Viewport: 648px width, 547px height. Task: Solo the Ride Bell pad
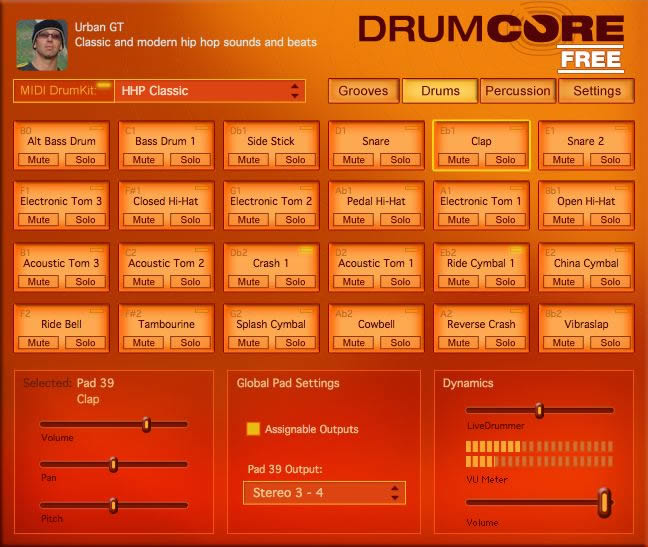pos(85,342)
